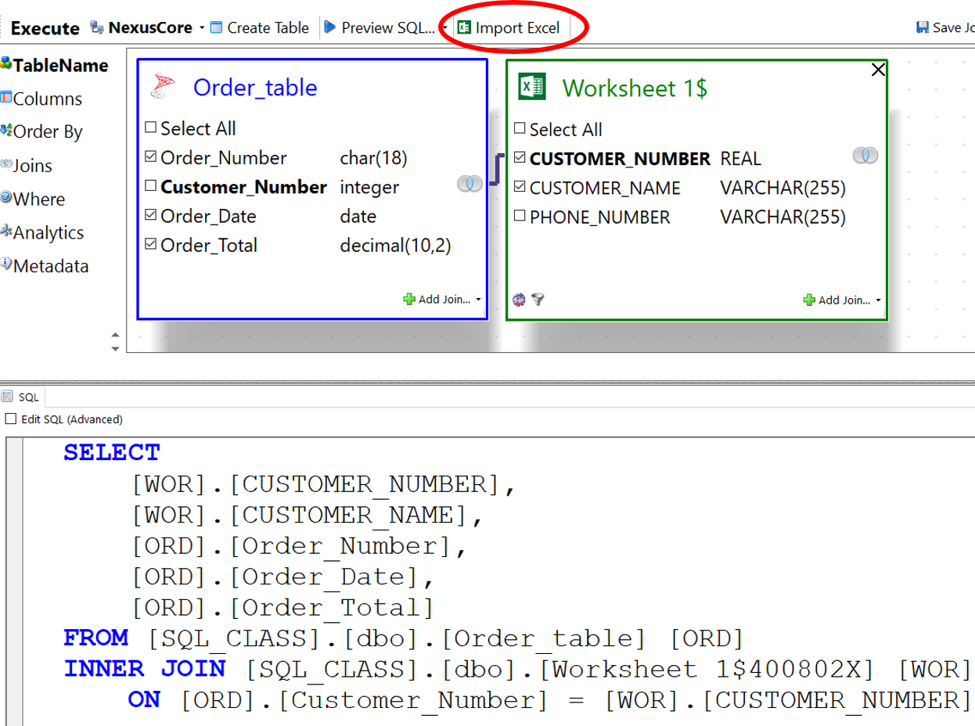The width and height of the screenshot is (975, 726).
Task: Select the Joins tab icon
Action: [7, 165]
